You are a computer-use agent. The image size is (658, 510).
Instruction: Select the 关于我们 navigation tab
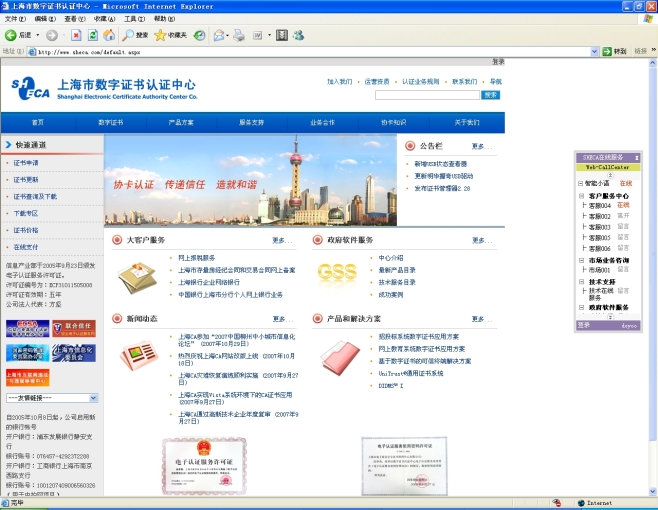[x=467, y=123]
